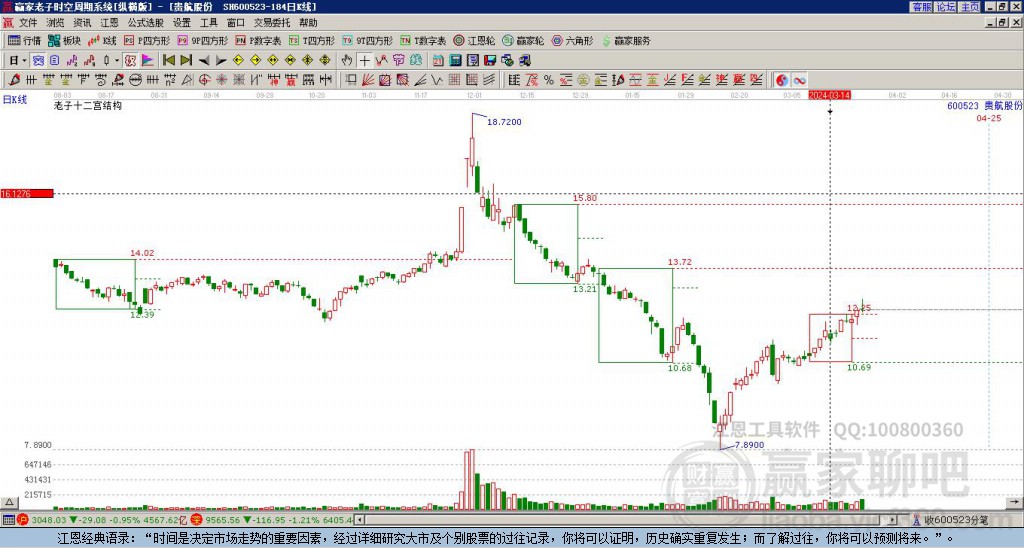Toggle the 权 adjustment button
The width and height of the screenshot is (1024, 548).
click(x=130, y=61)
